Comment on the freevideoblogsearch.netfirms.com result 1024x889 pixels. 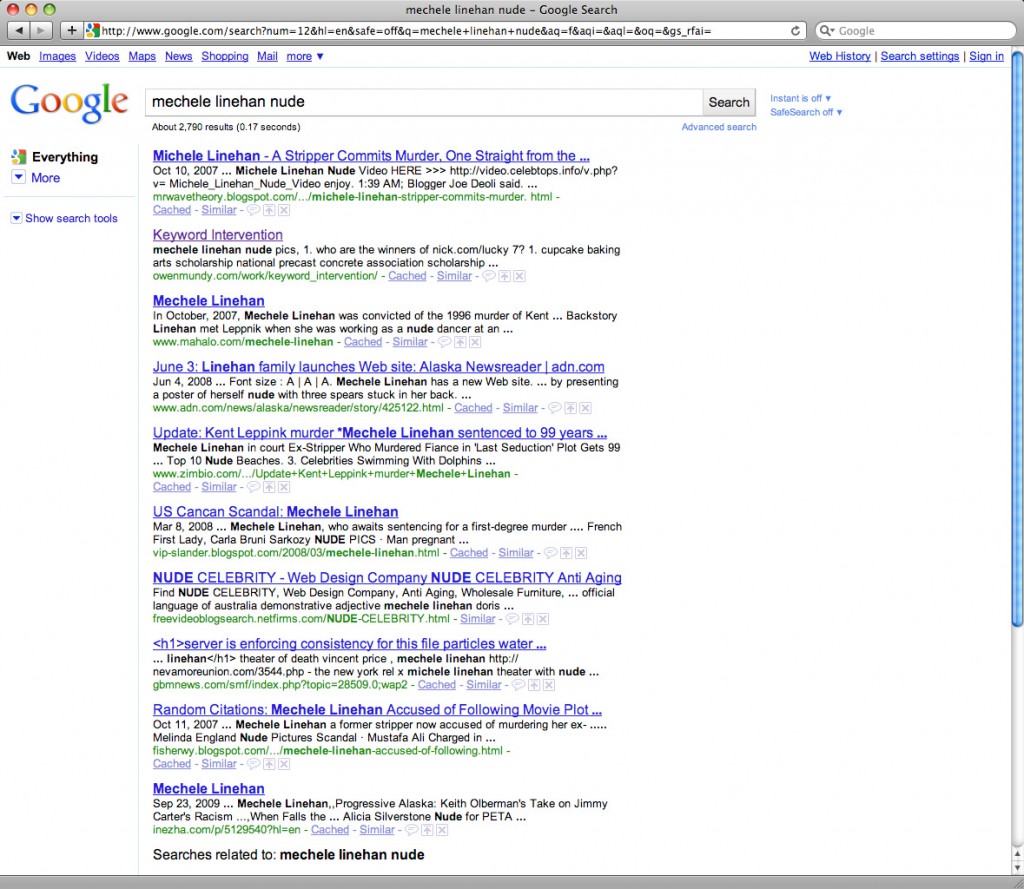(x=513, y=619)
